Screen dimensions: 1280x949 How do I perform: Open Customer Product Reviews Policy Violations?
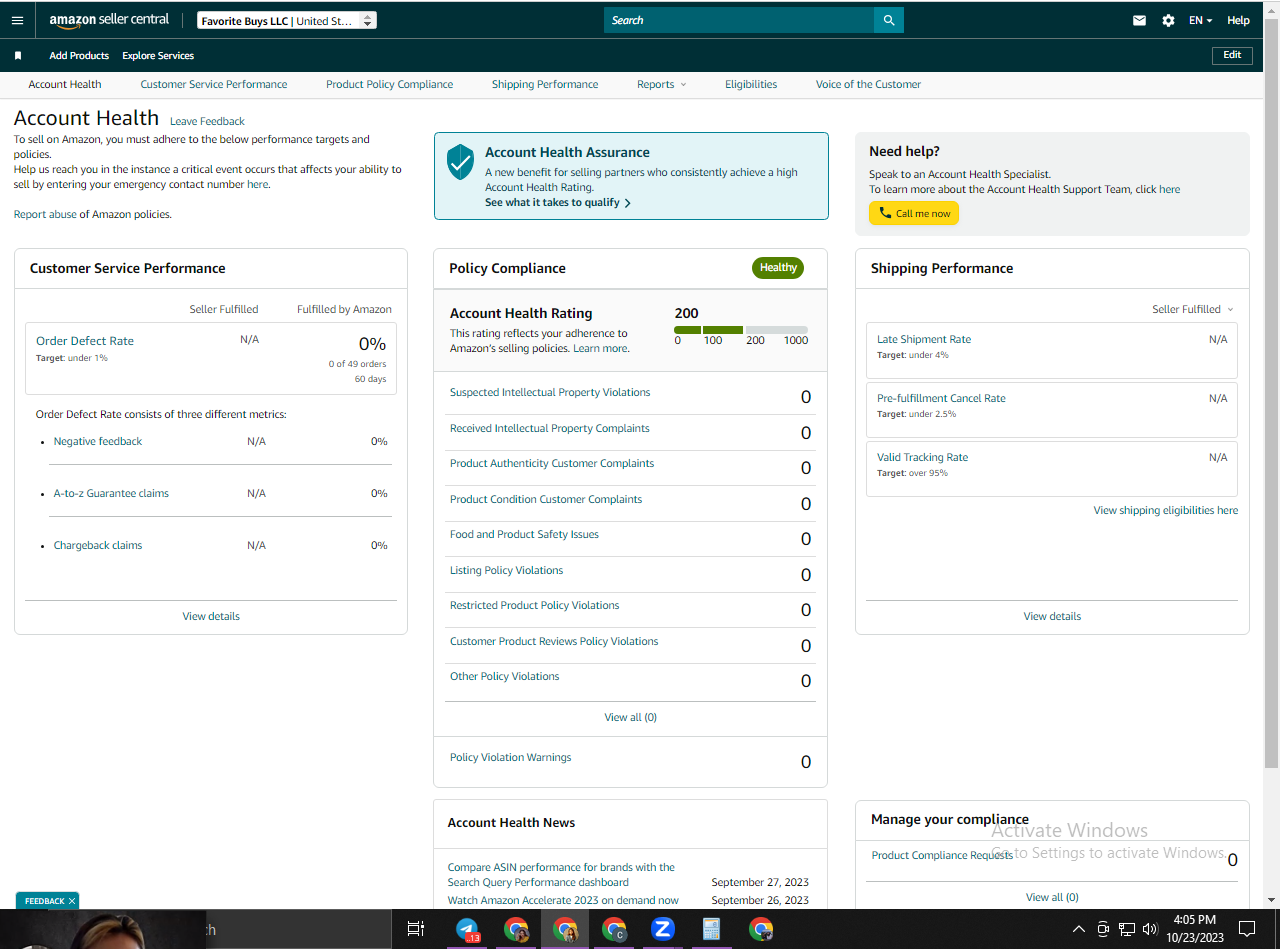tap(554, 641)
